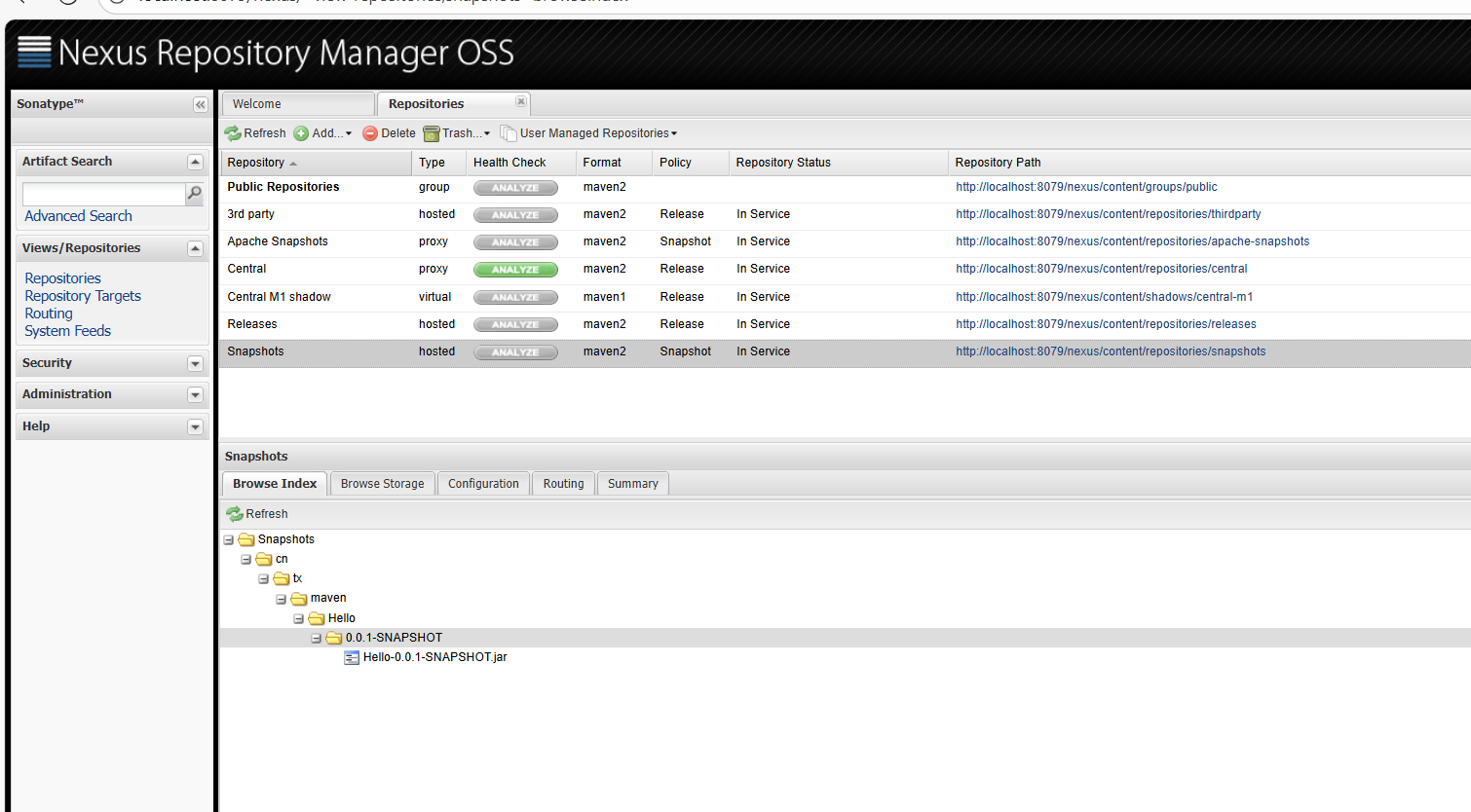This screenshot has height=812, width=1471.
Task: Click the 0.0.1-SNAPSHOT folder icon
Action: coord(334,638)
